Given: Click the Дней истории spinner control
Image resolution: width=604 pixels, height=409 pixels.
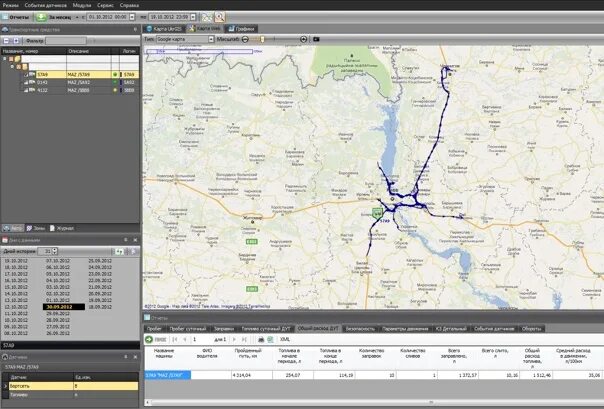Looking at the screenshot, I should [x=55, y=251].
